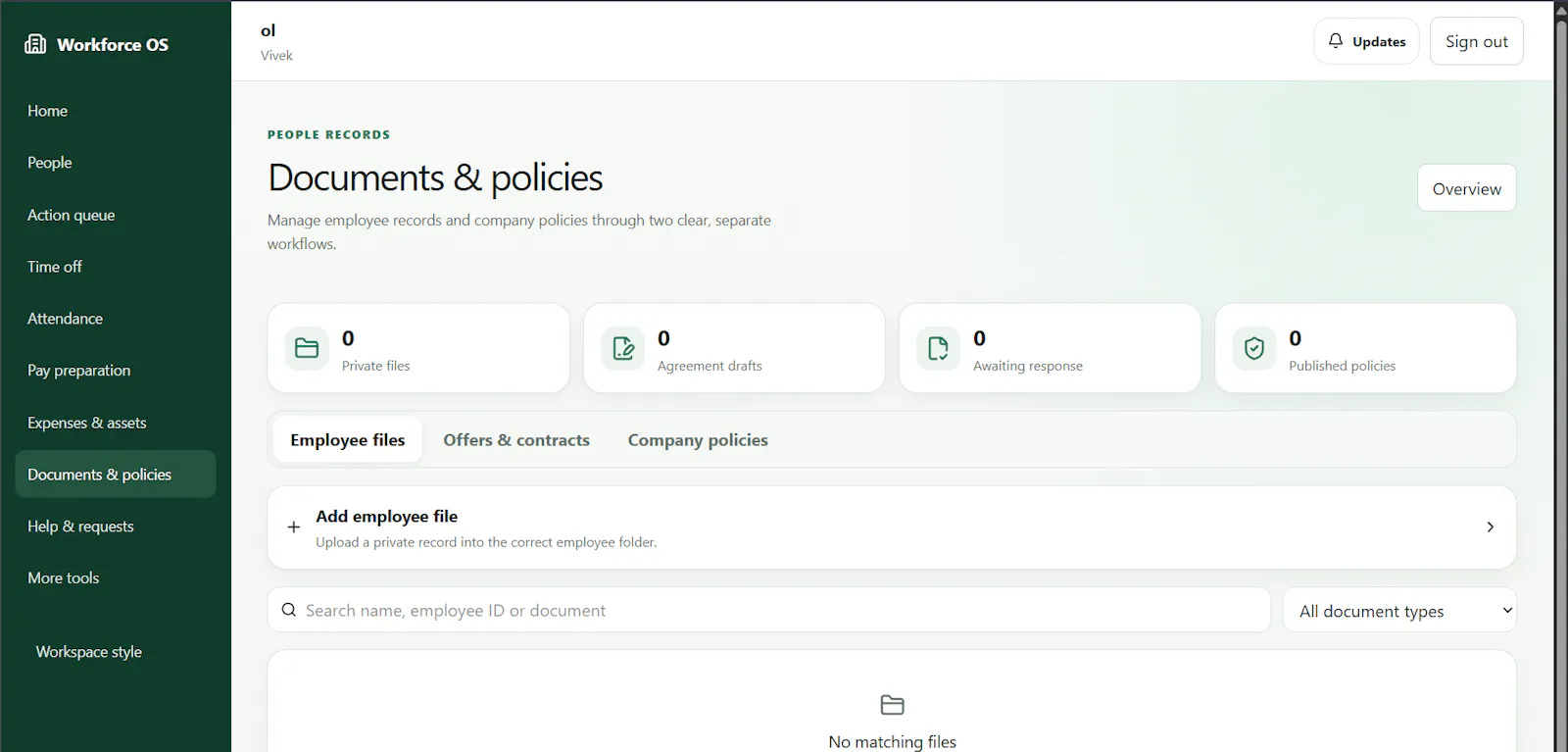Select Documents & policies in the sidebar
This screenshot has width=1568, height=752.
[x=116, y=475]
